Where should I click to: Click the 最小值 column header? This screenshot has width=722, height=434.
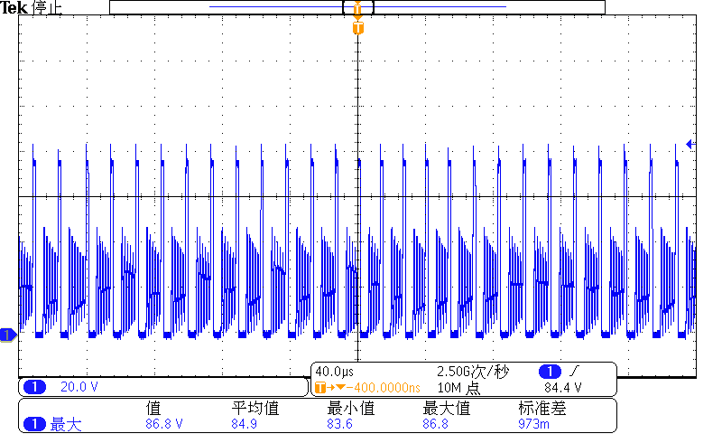tap(351, 408)
